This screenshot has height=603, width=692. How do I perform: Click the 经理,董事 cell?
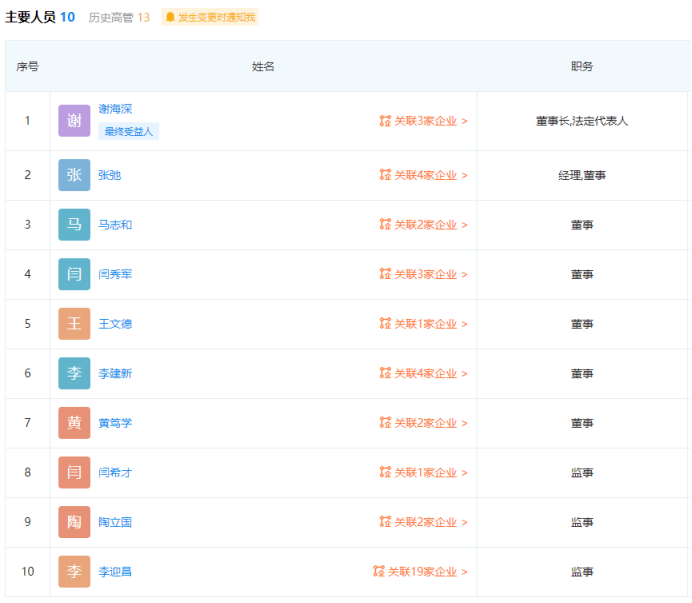(x=582, y=175)
